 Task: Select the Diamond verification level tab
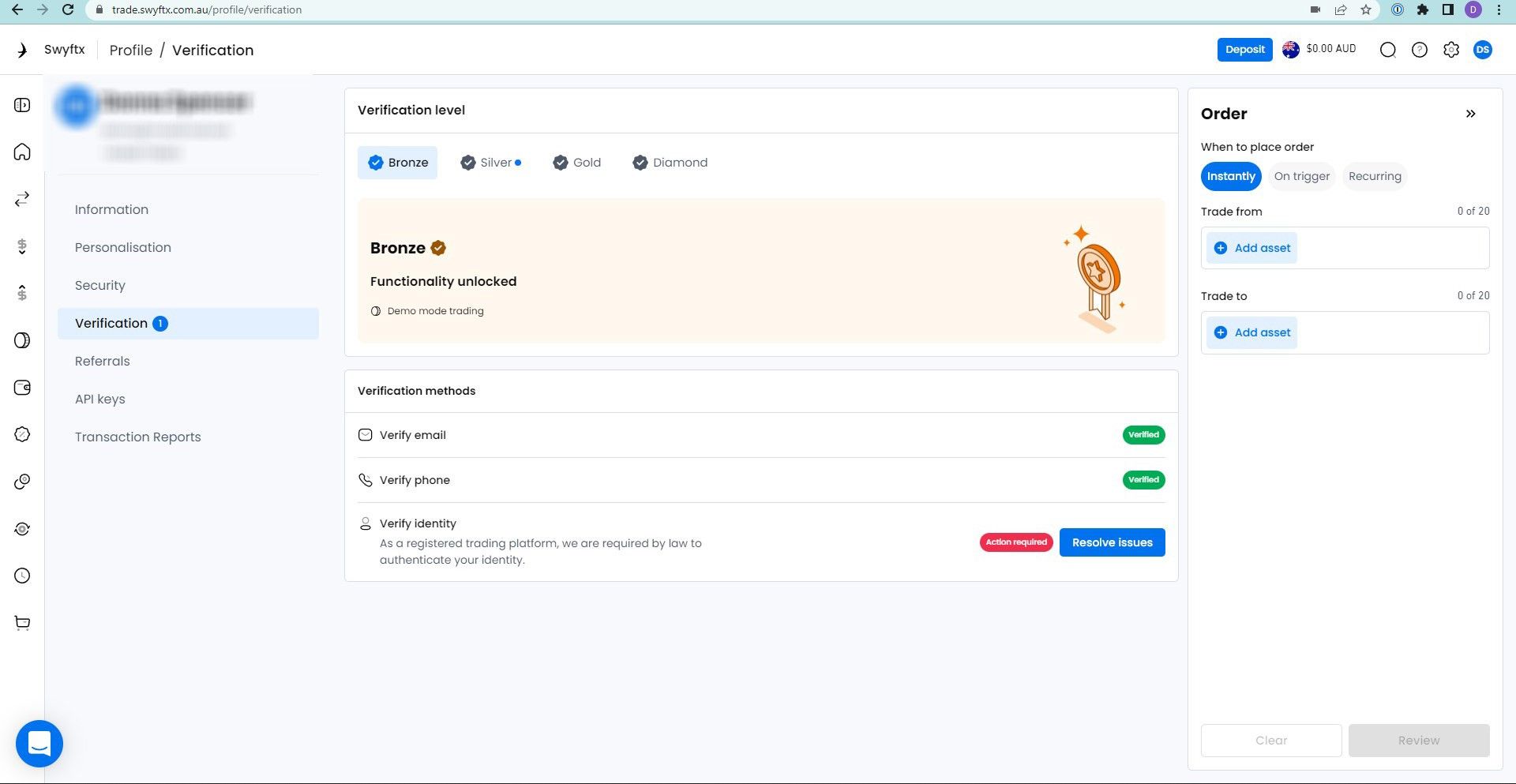[x=670, y=163]
